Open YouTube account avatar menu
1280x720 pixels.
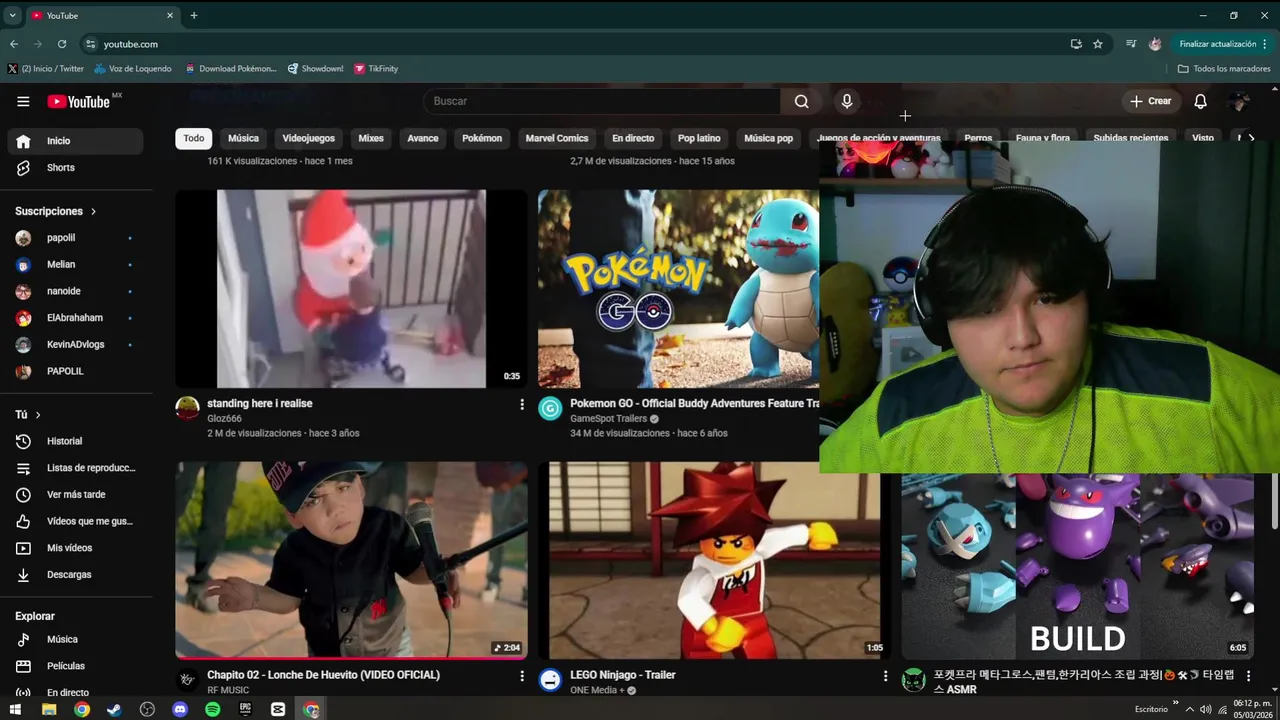tap(1239, 101)
